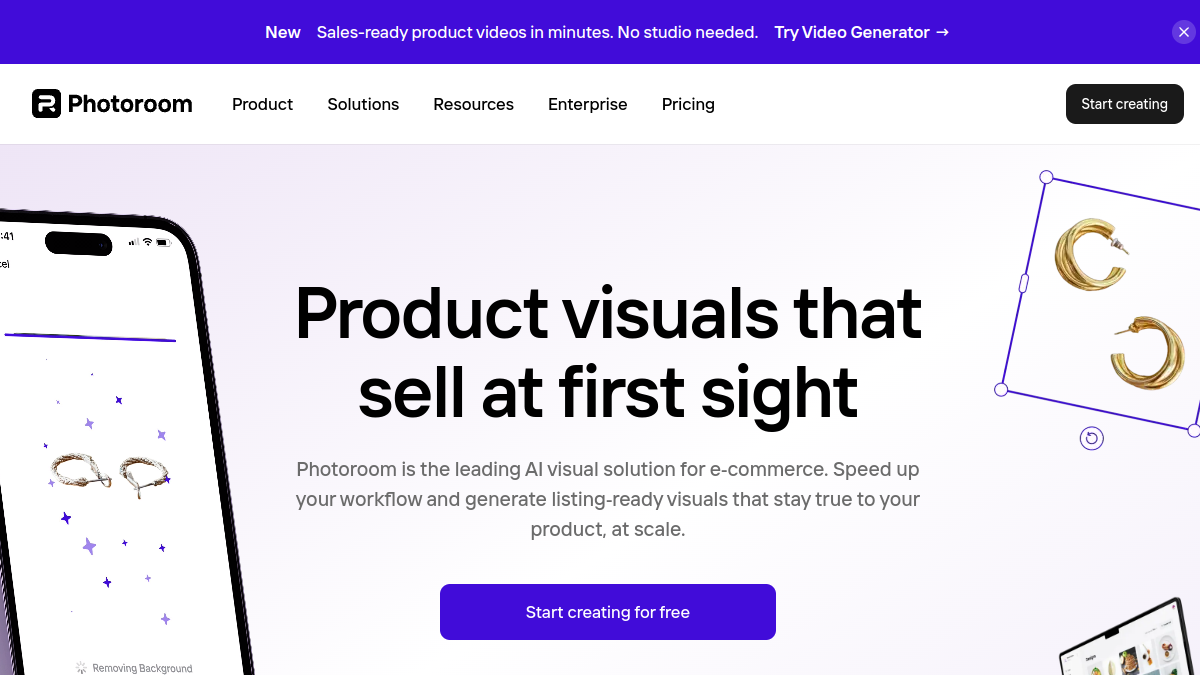Click the black Start creating button
The width and height of the screenshot is (1200, 675).
(1125, 104)
